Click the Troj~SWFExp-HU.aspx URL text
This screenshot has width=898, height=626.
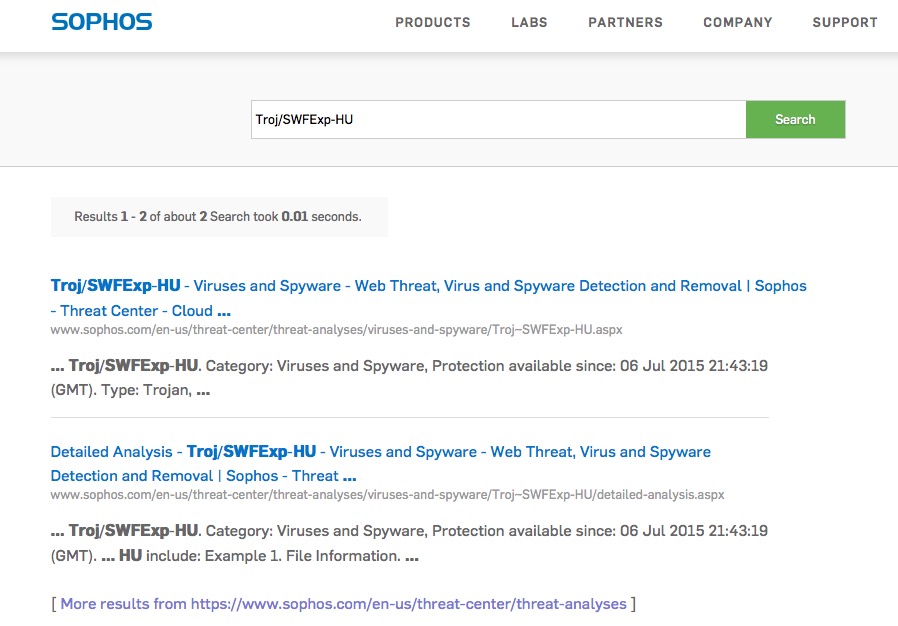click(x=336, y=330)
